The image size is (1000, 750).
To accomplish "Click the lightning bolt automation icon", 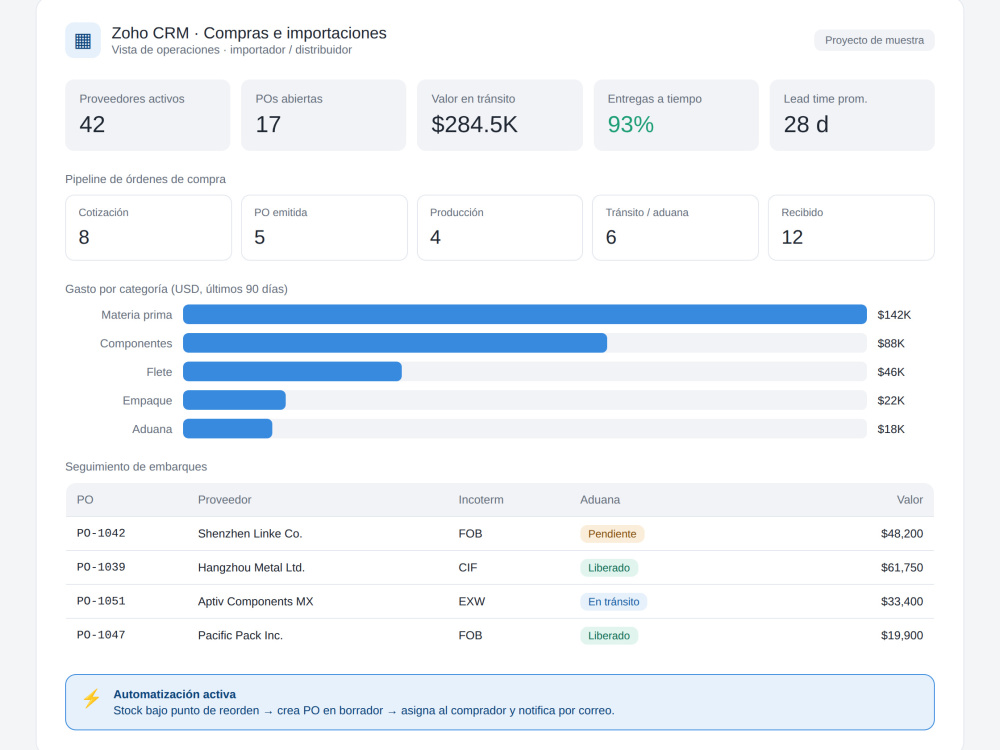I will [x=91, y=698].
